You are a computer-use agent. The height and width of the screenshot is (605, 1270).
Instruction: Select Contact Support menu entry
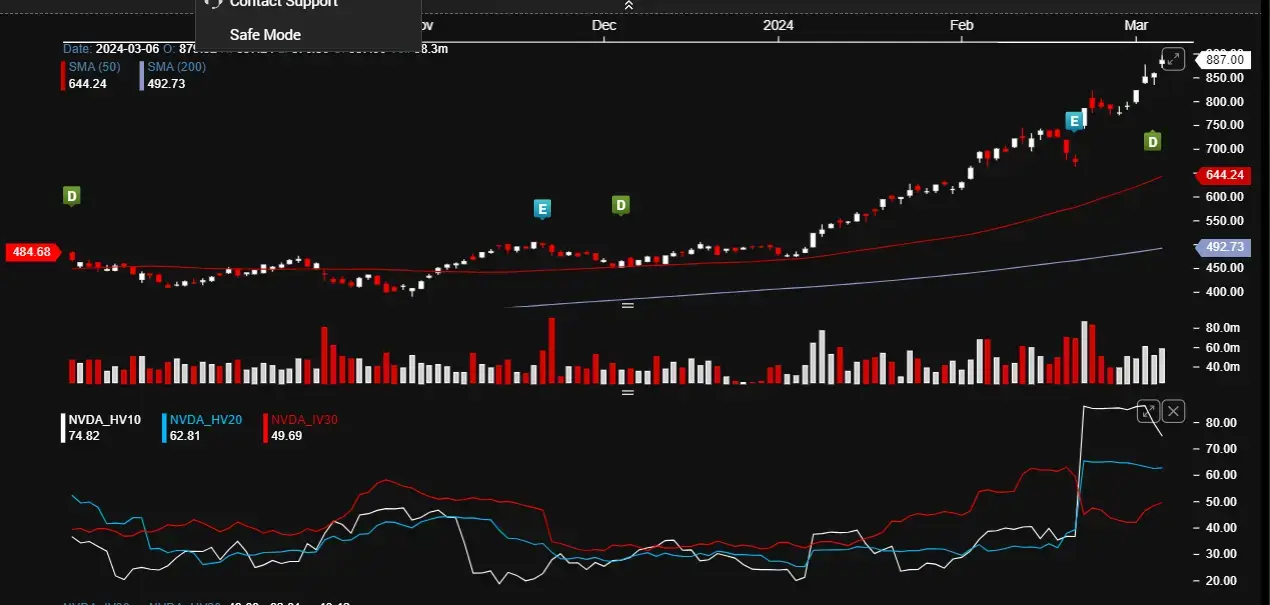point(283,3)
